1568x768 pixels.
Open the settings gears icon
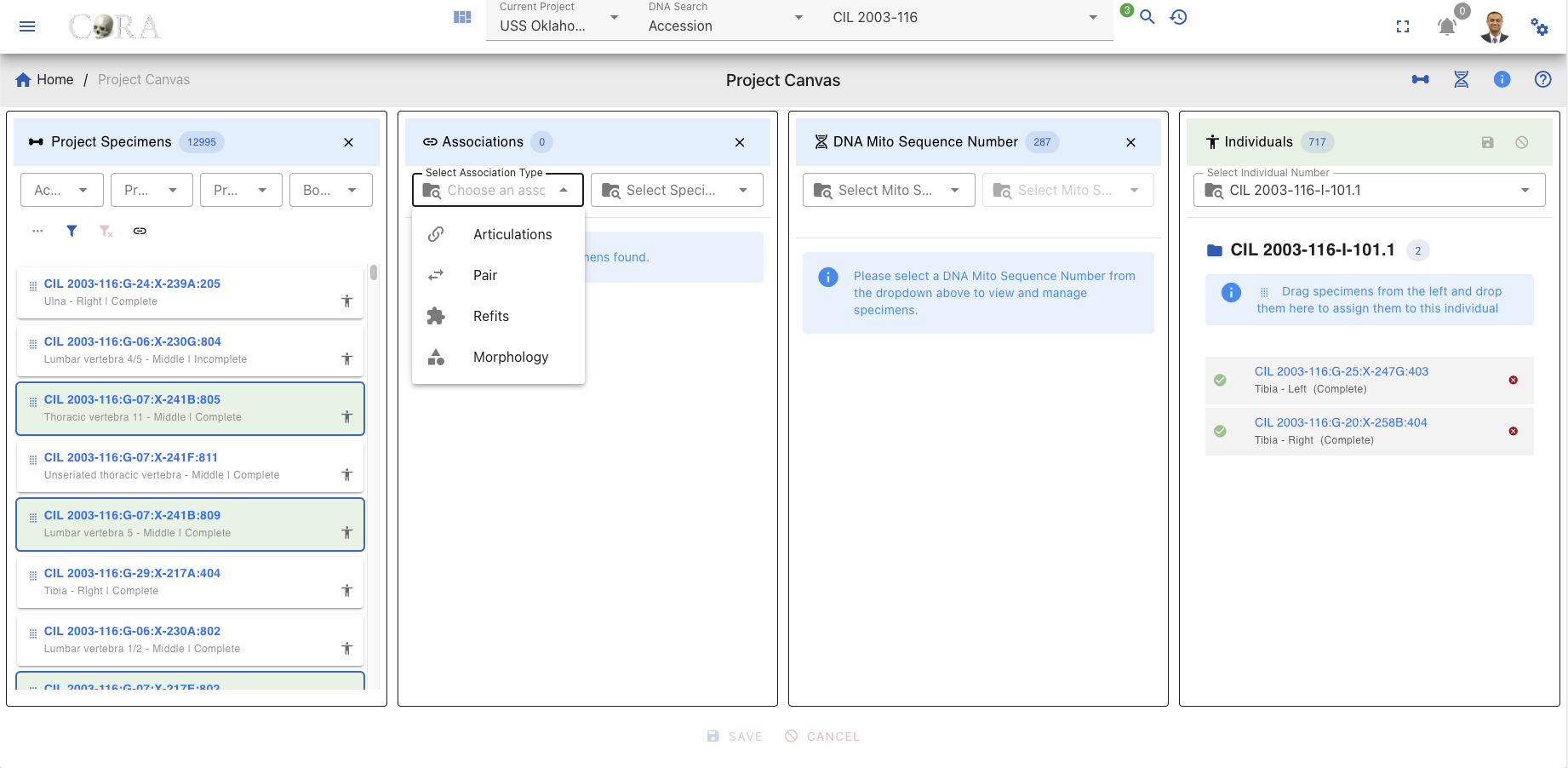[1540, 26]
